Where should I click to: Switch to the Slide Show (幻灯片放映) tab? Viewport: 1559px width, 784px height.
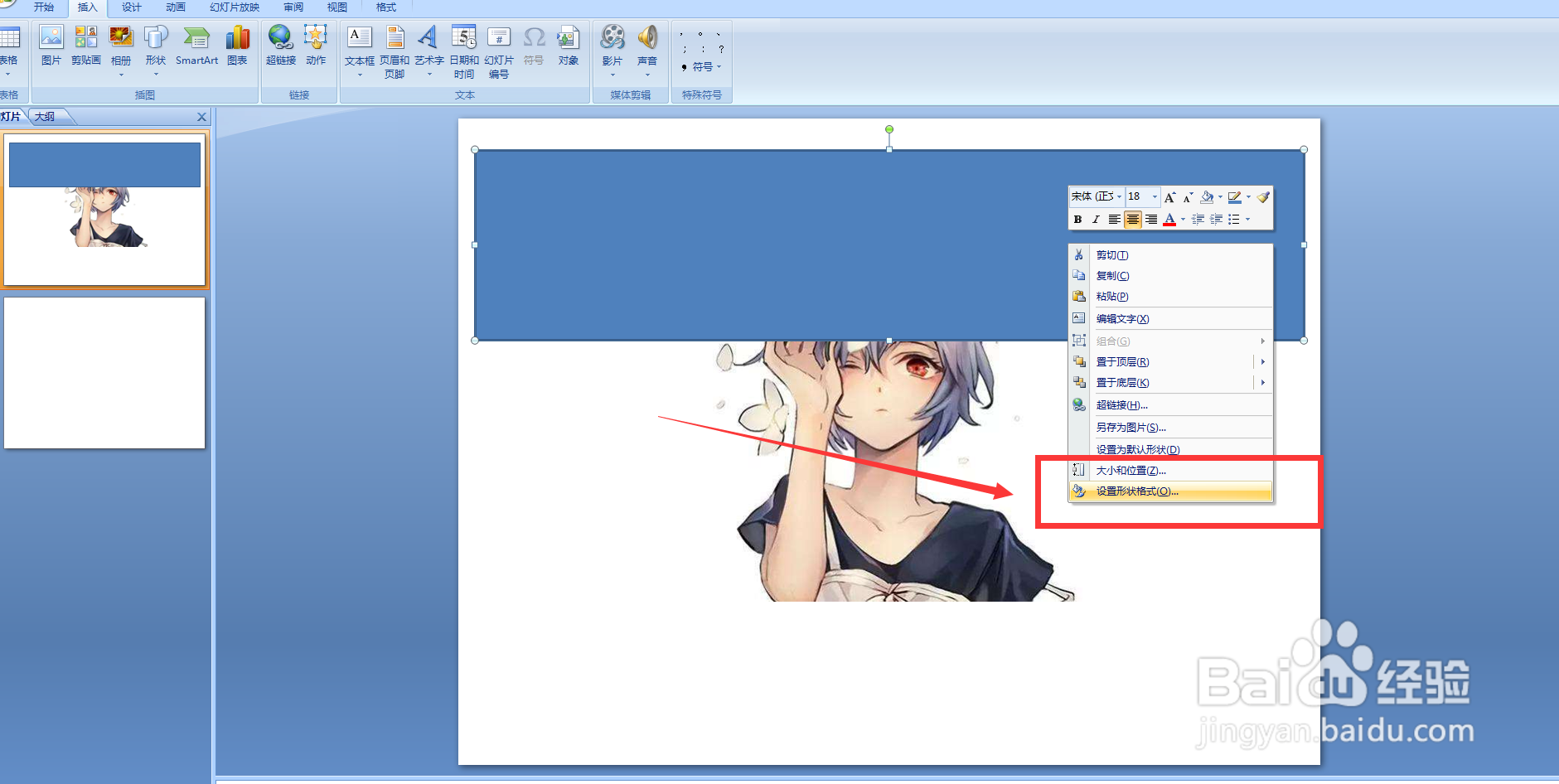235,7
